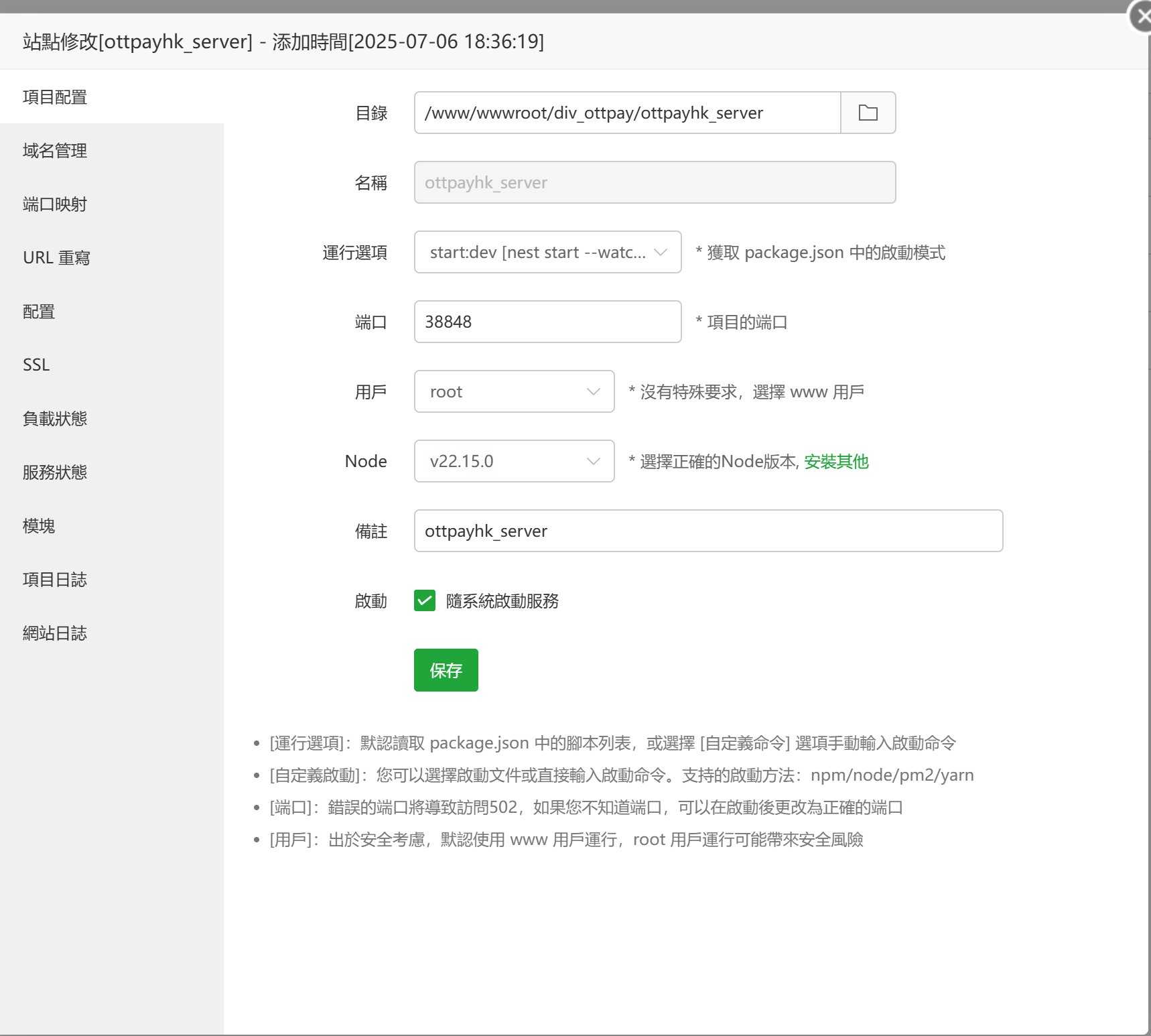Open the 運行選項 start:dev dropdown
Screen dimensions: 1151x1036
pyautogui.click(x=548, y=252)
